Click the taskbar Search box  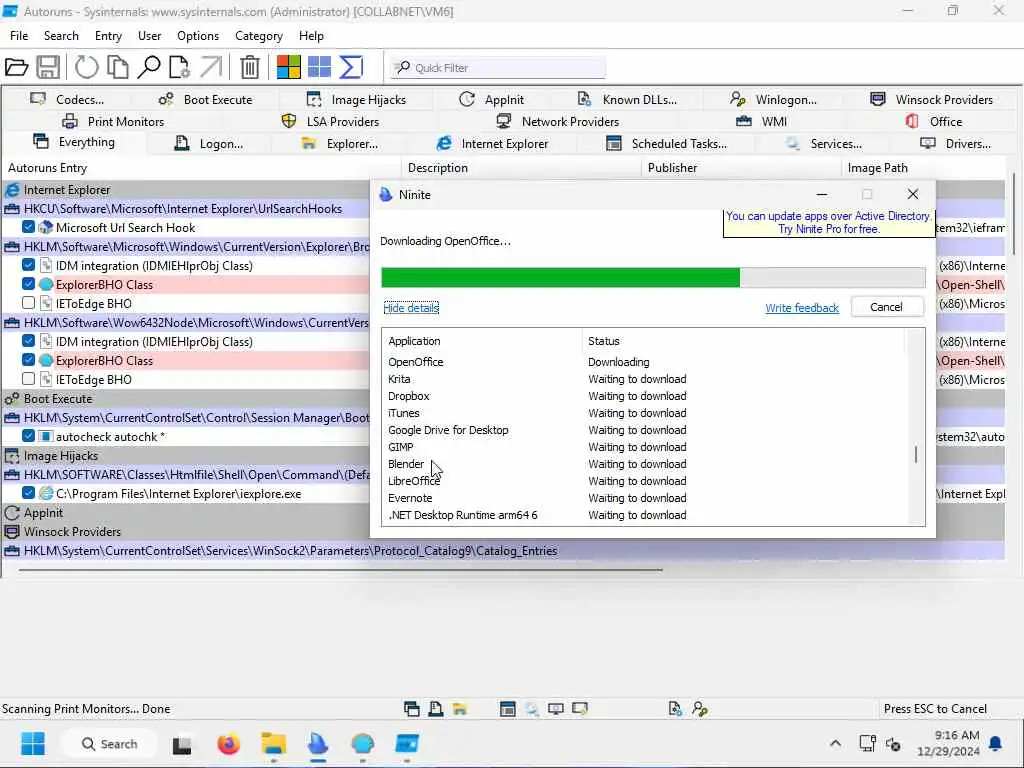click(109, 744)
